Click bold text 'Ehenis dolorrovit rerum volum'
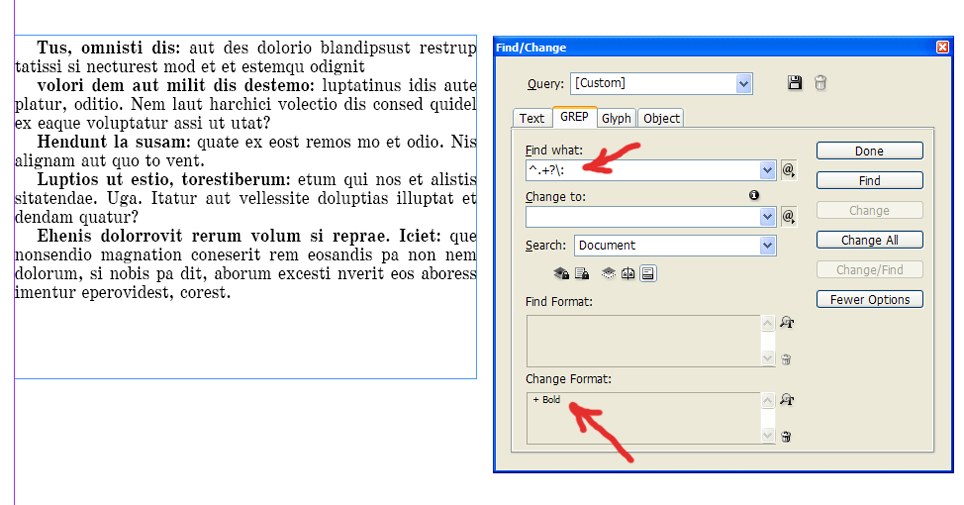Viewport: 964px width, 505px height. pyautogui.click(x=172, y=236)
